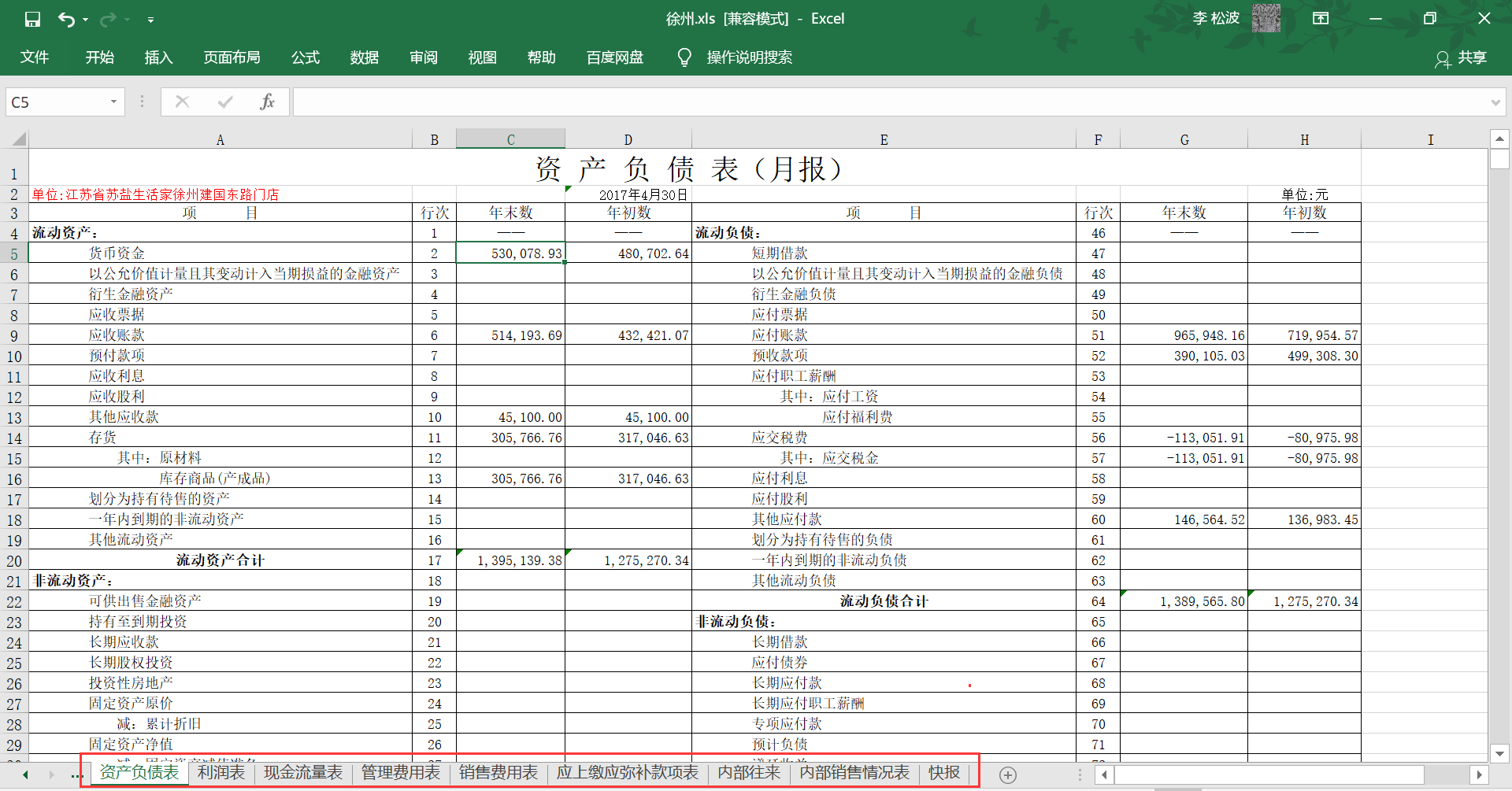
Task: Click the previous sheet navigation arrow
Action: pos(25,775)
